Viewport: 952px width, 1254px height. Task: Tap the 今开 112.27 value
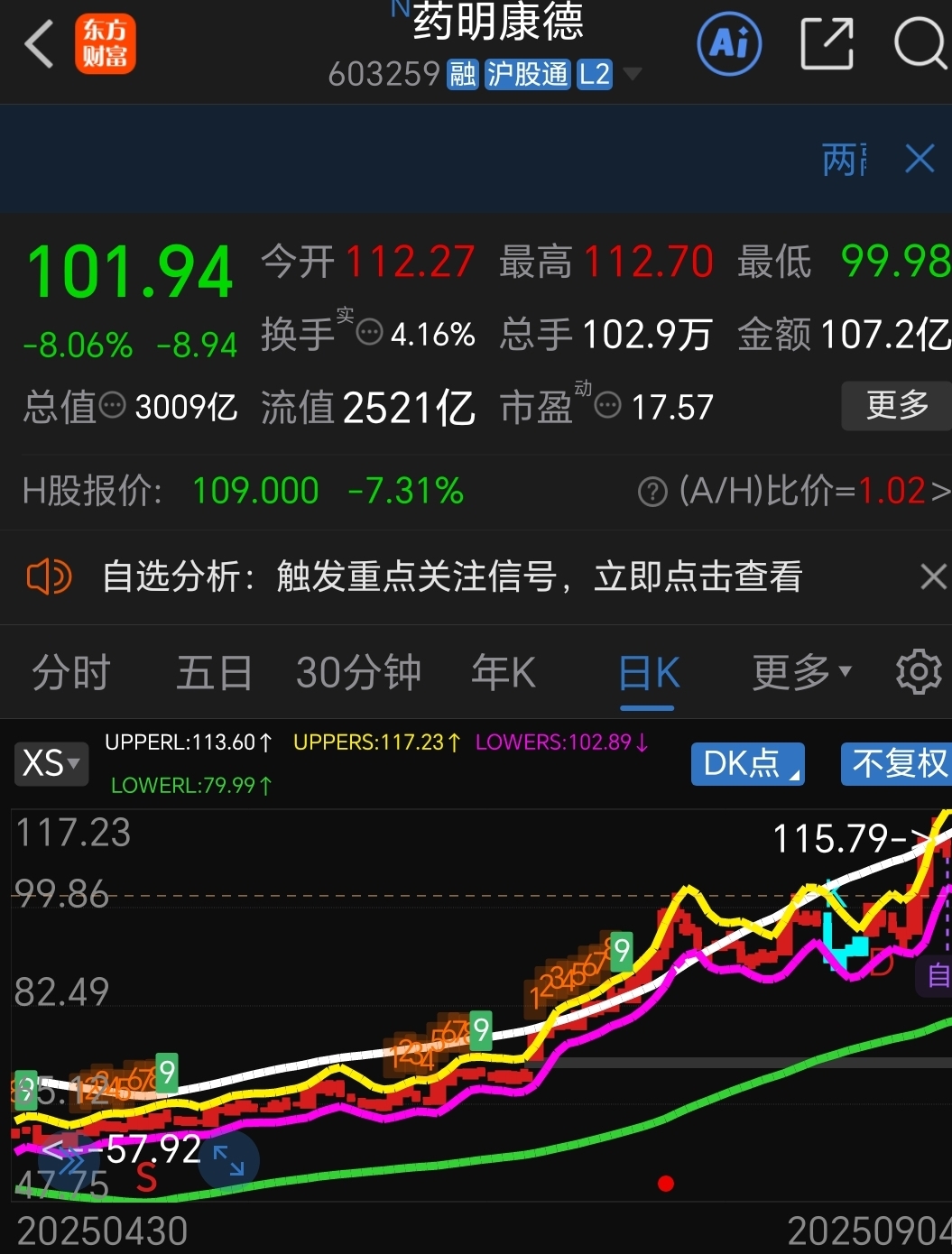coord(410,263)
